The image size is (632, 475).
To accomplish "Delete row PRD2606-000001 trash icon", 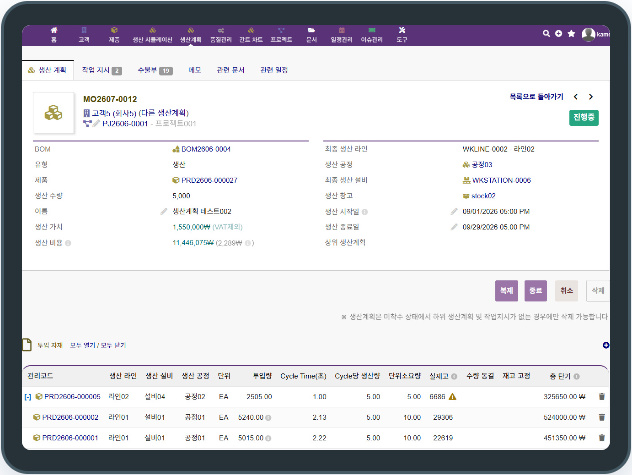I will point(602,438).
